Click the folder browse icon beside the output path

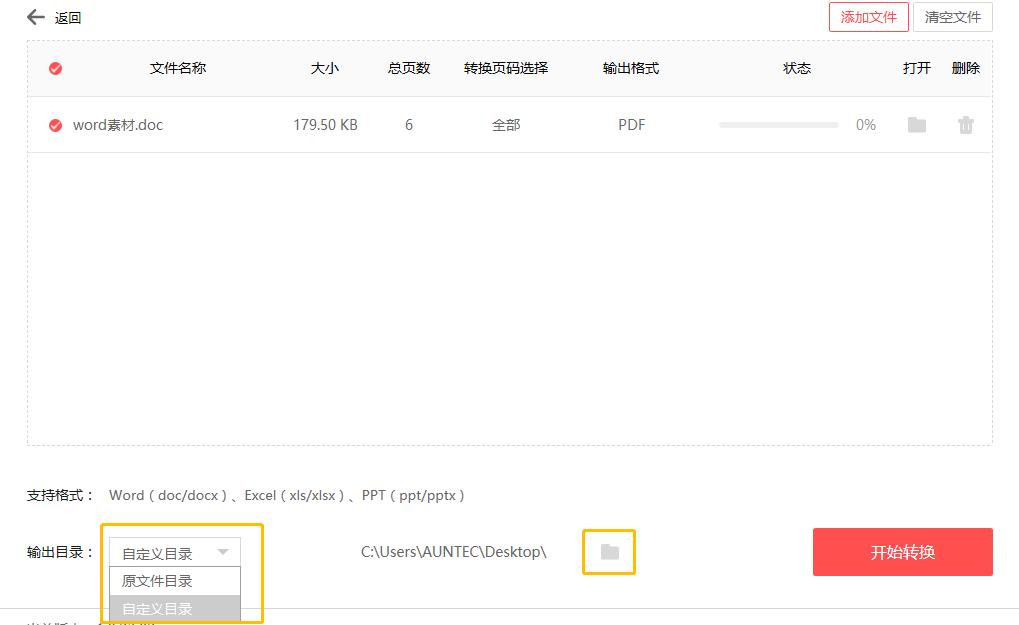pyautogui.click(x=609, y=551)
